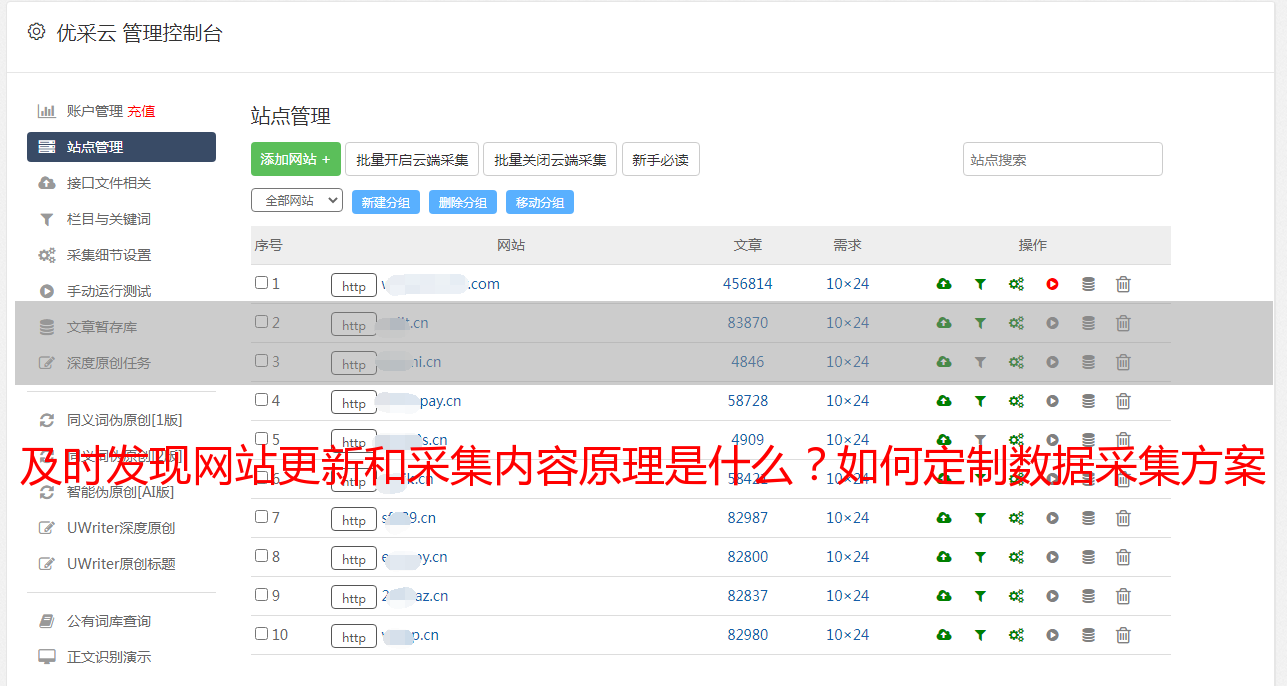This screenshot has height=686, width=1287.
Task: Select the checkbox for site 7
Action: [261, 517]
